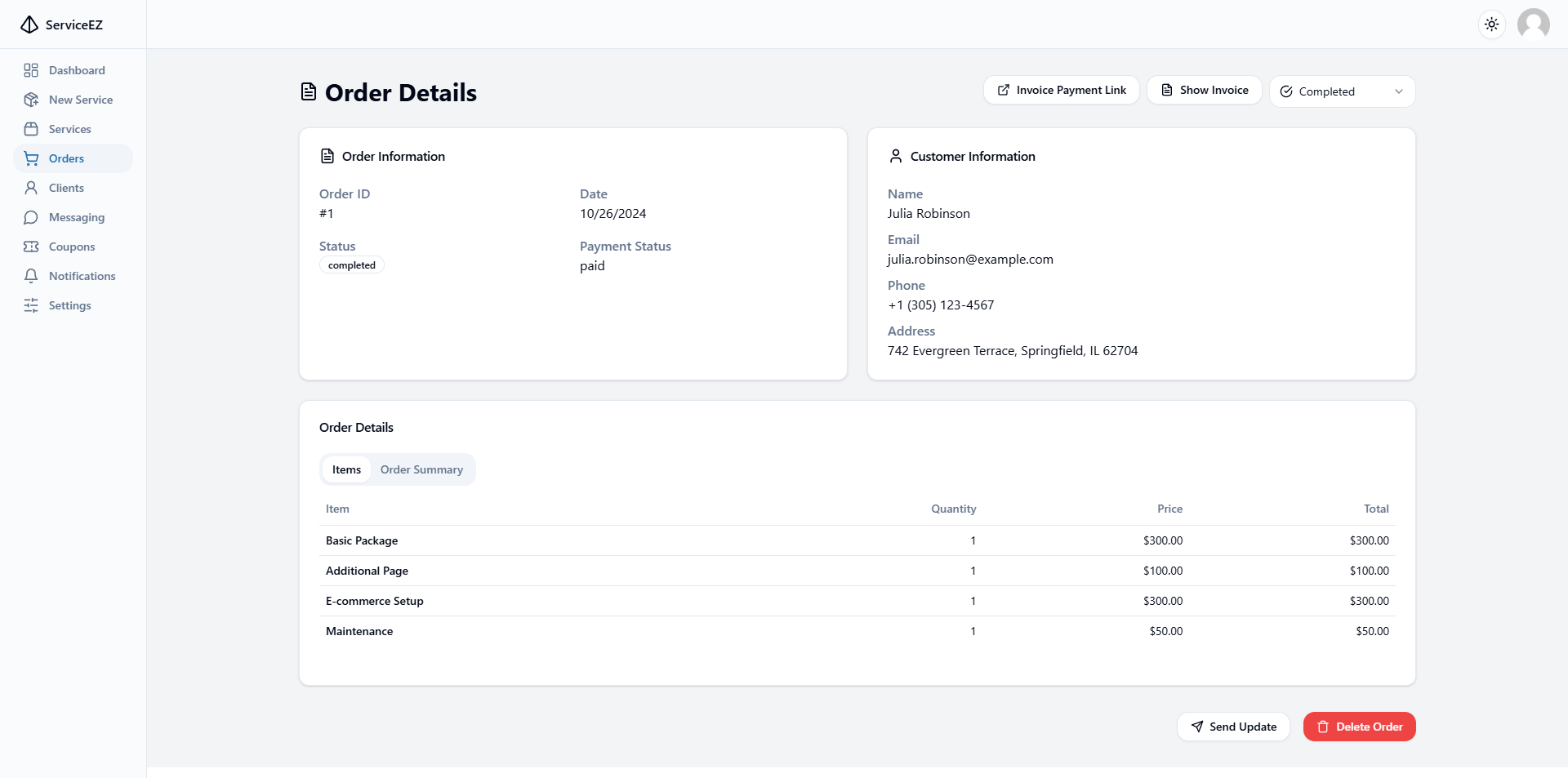Click the Invoice Payment Link button
This screenshot has width=1568, height=778.
point(1061,90)
